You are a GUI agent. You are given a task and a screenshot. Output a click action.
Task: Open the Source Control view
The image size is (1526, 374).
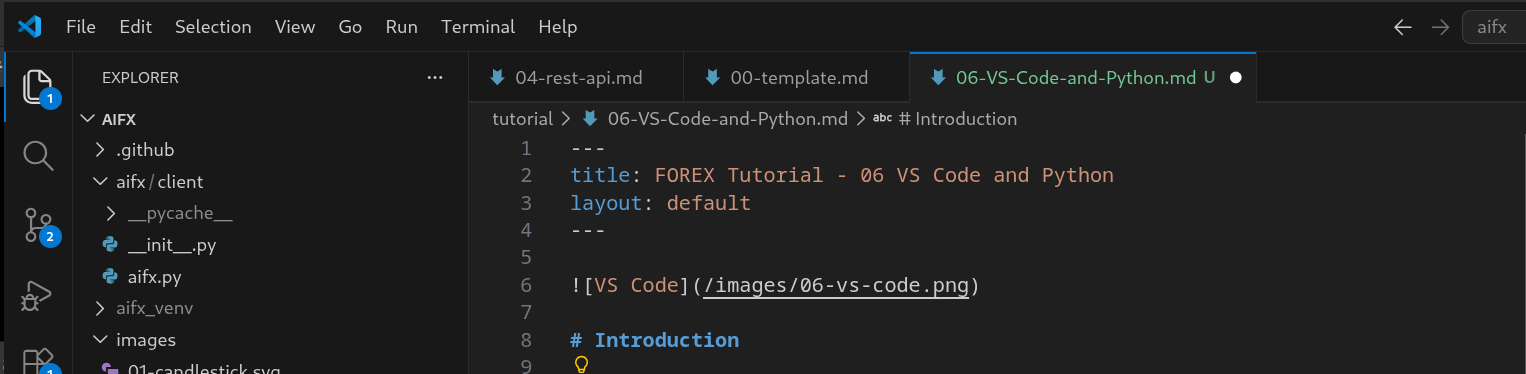tap(37, 225)
